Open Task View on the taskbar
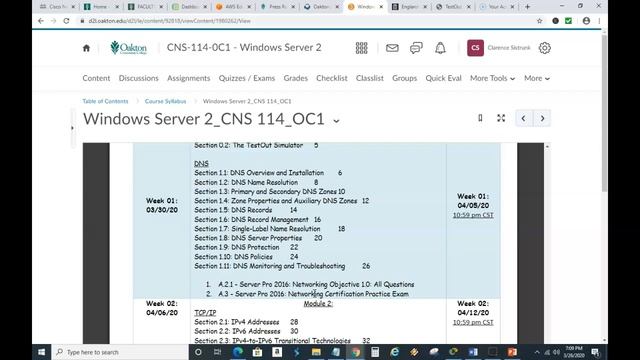 (x=217, y=352)
